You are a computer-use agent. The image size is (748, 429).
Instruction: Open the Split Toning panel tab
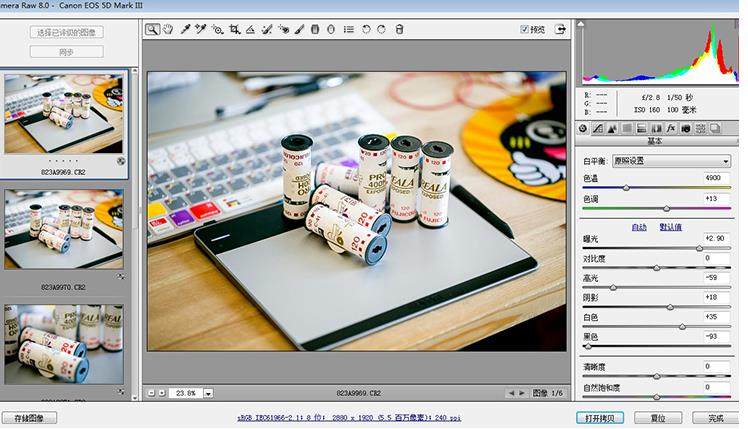pos(642,128)
